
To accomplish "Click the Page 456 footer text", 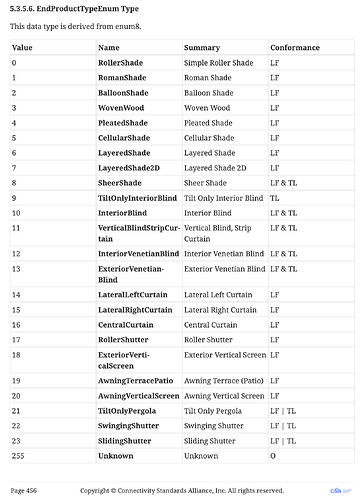I will (x=24, y=491).
